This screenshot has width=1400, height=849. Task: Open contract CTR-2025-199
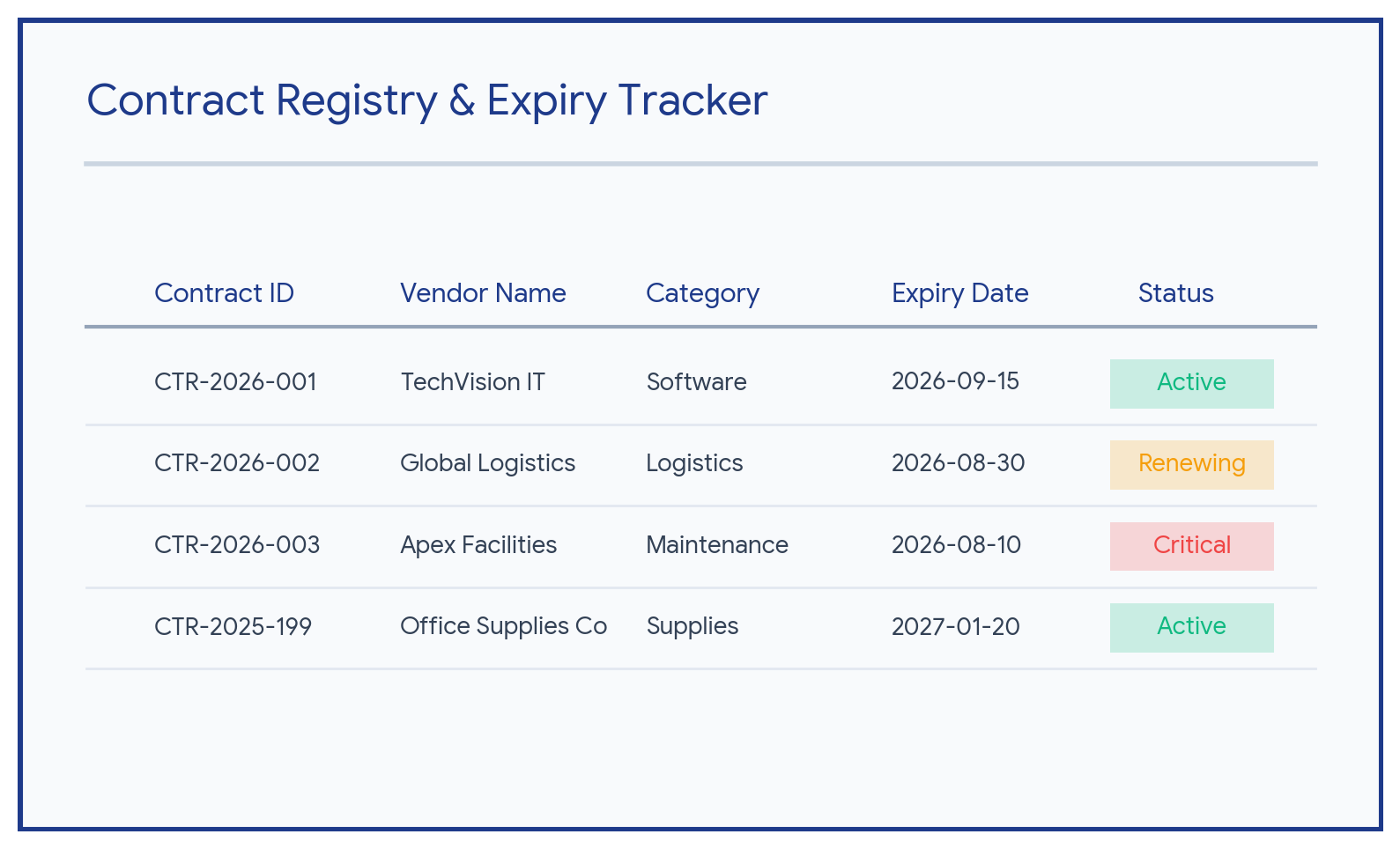point(233,627)
